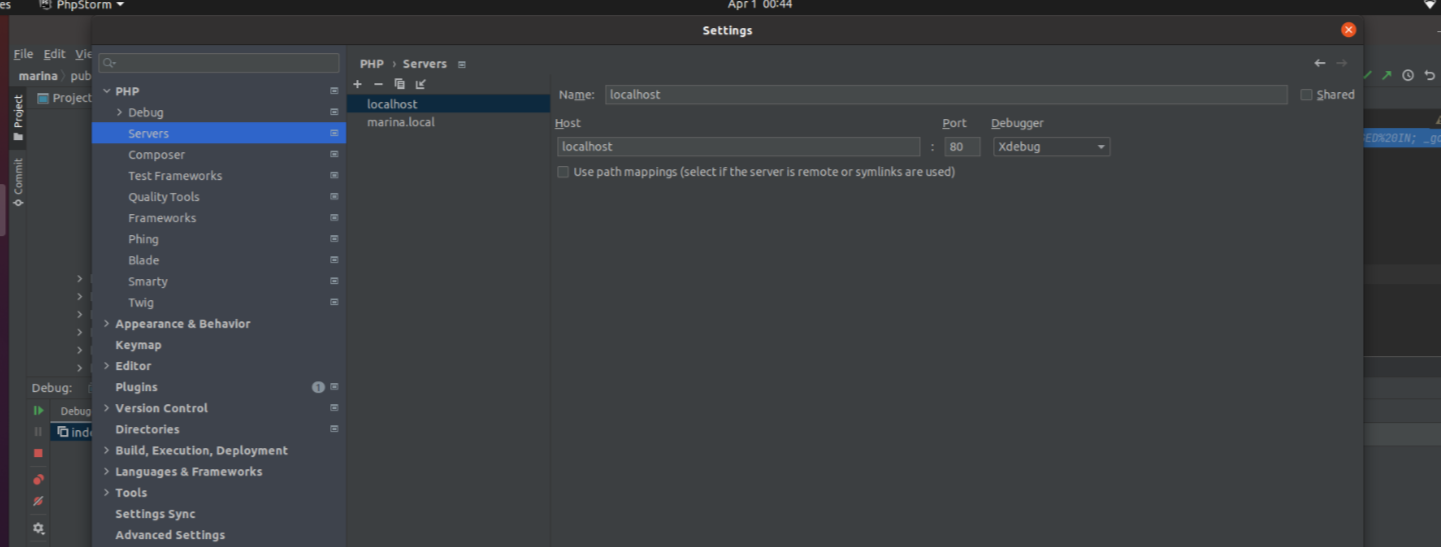The image size is (1441, 547).
Task: Expand Build, Execution, Deployment group
Action: (106, 450)
